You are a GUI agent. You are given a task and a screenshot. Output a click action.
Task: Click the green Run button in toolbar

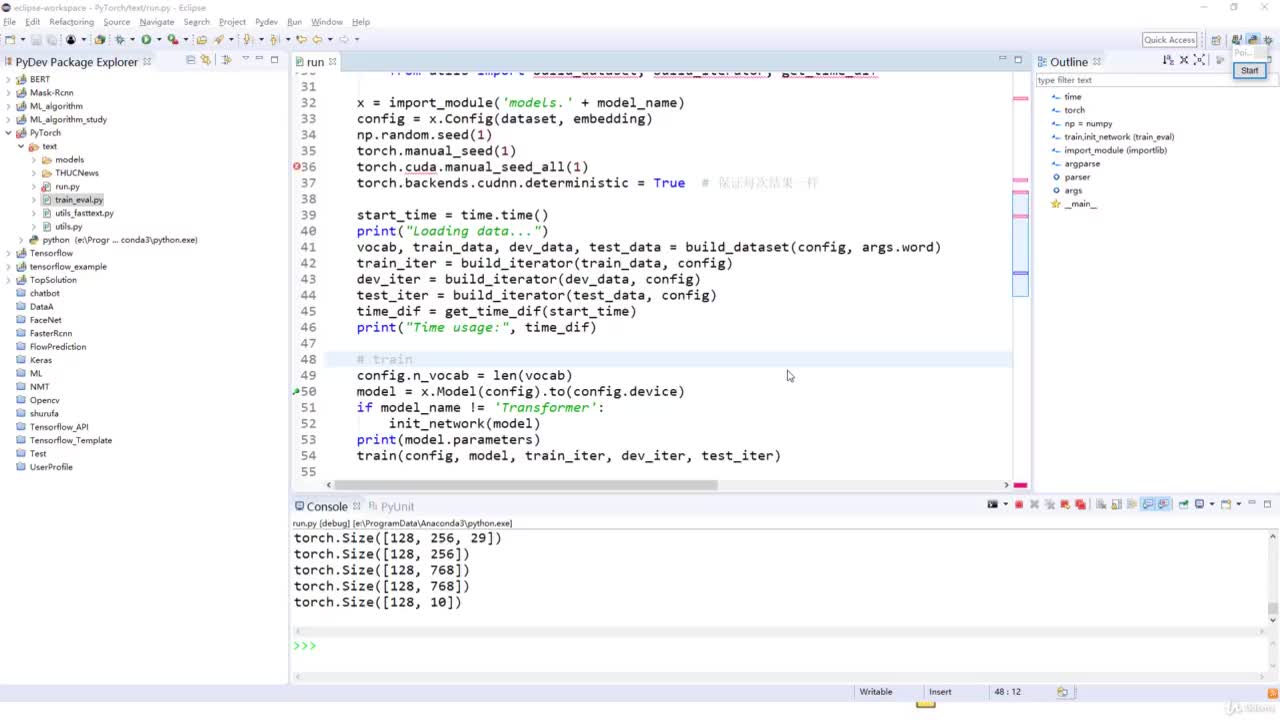click(146, 40)
